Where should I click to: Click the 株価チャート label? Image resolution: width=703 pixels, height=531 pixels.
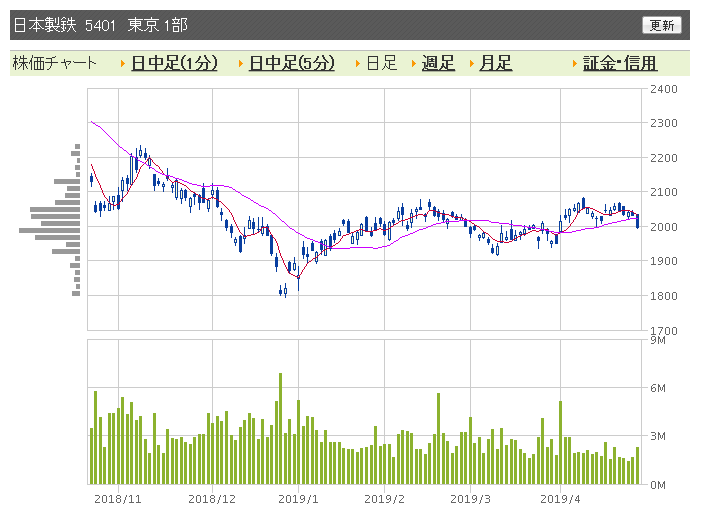point(55,63)
